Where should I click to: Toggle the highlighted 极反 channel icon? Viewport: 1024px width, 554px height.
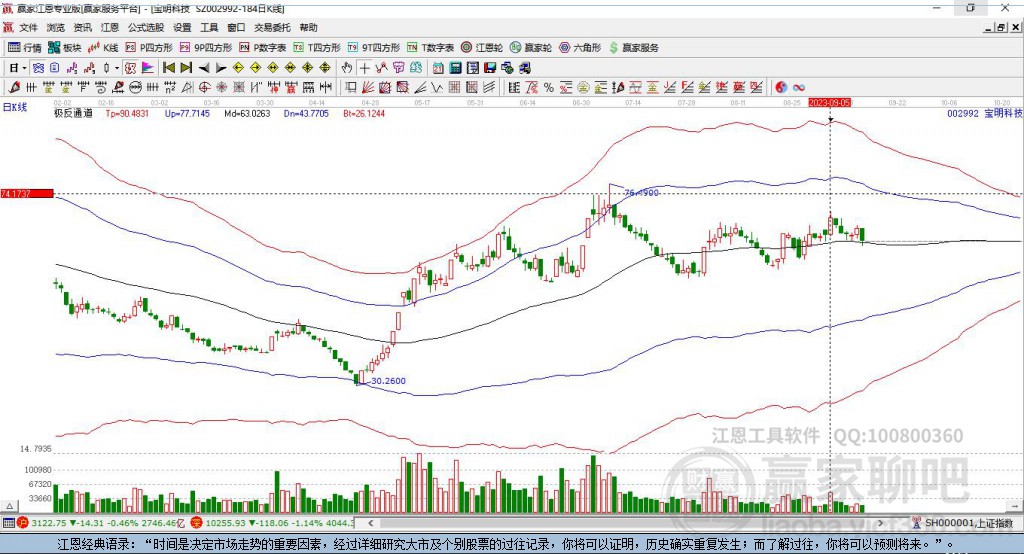pos(130,68)
